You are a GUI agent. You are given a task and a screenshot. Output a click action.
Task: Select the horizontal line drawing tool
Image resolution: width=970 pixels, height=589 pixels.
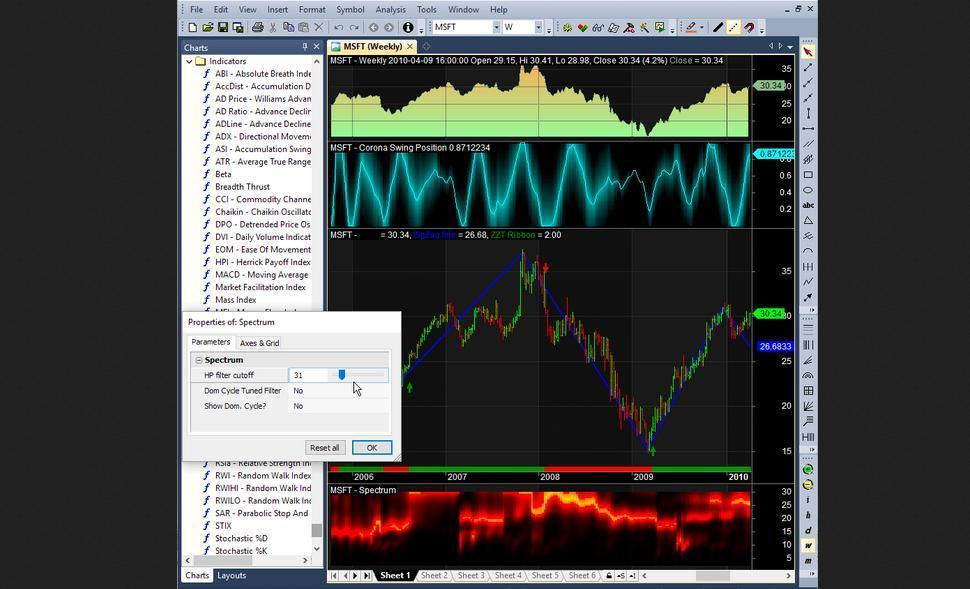point(808,129)
